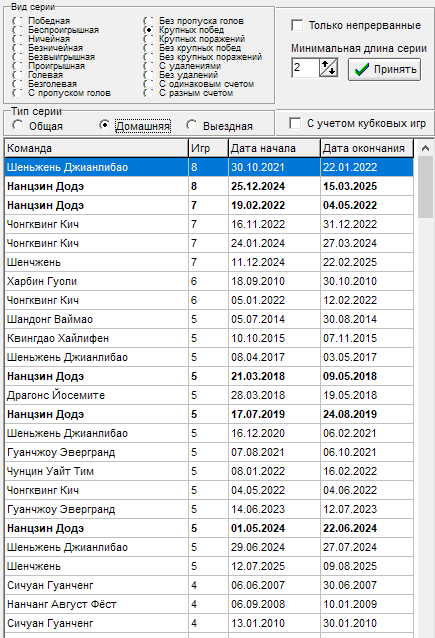
Task: Pick the Голевая series radio button
Action: [x=17, y=75]
